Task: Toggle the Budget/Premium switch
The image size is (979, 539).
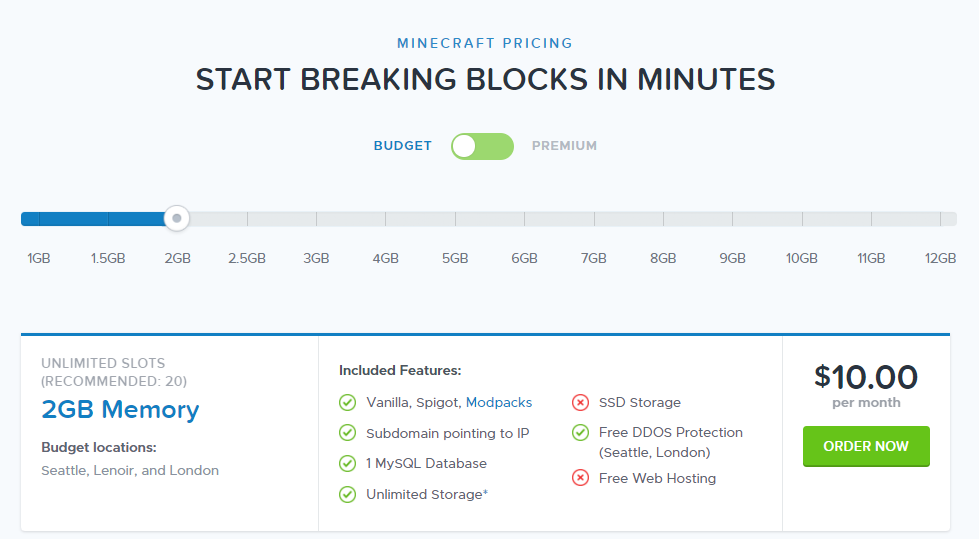Action: point(482,146)
